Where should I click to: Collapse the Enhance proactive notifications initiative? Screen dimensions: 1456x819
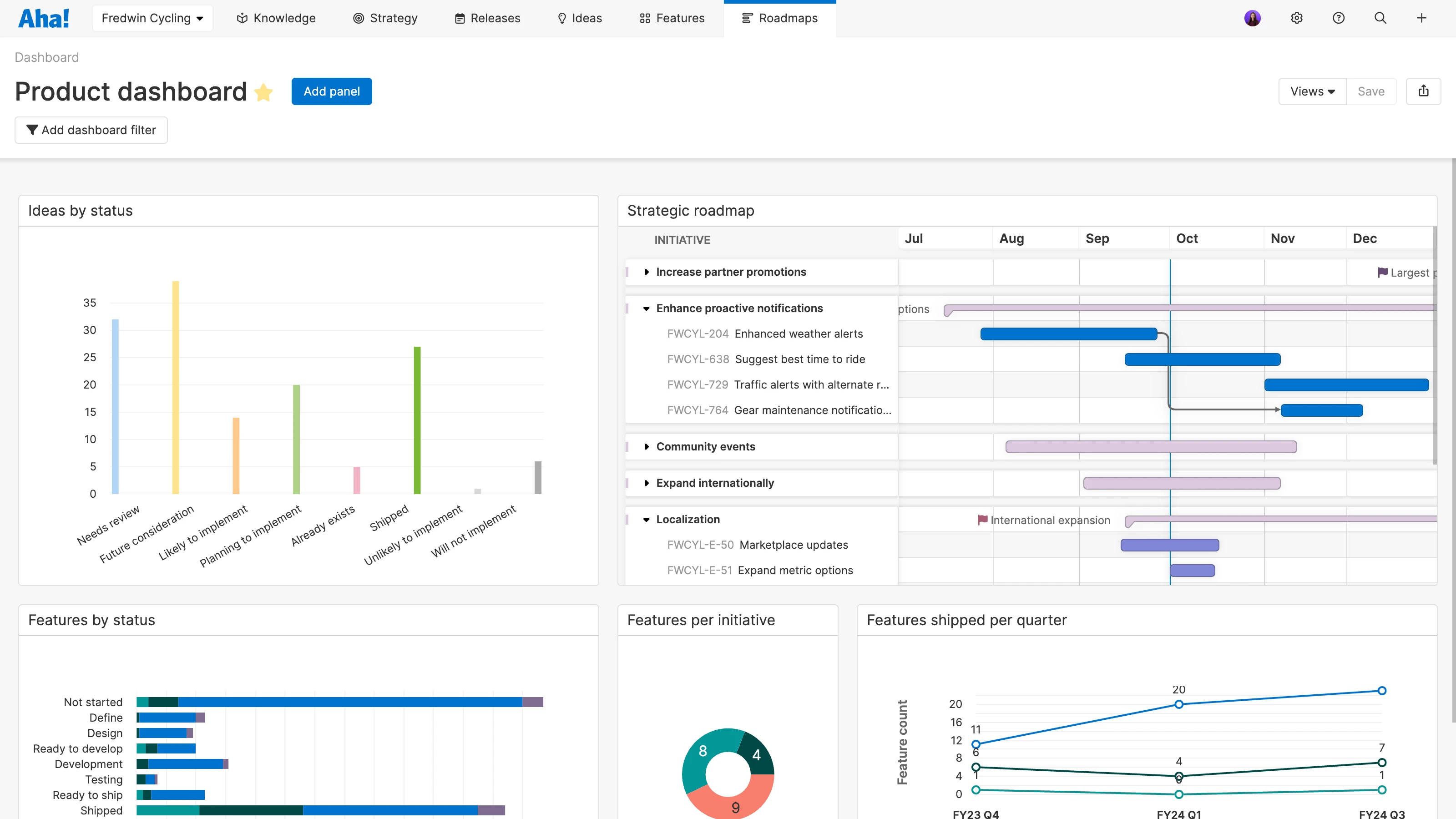pyautogui.click(x=647, y=308)
